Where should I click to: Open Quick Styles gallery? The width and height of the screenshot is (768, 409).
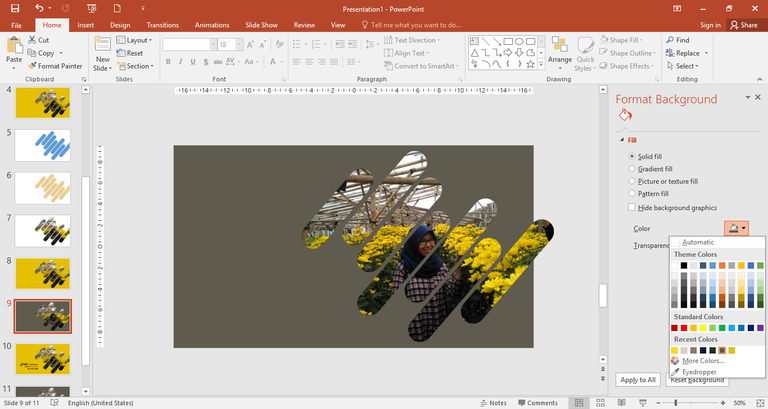point(584,52)
